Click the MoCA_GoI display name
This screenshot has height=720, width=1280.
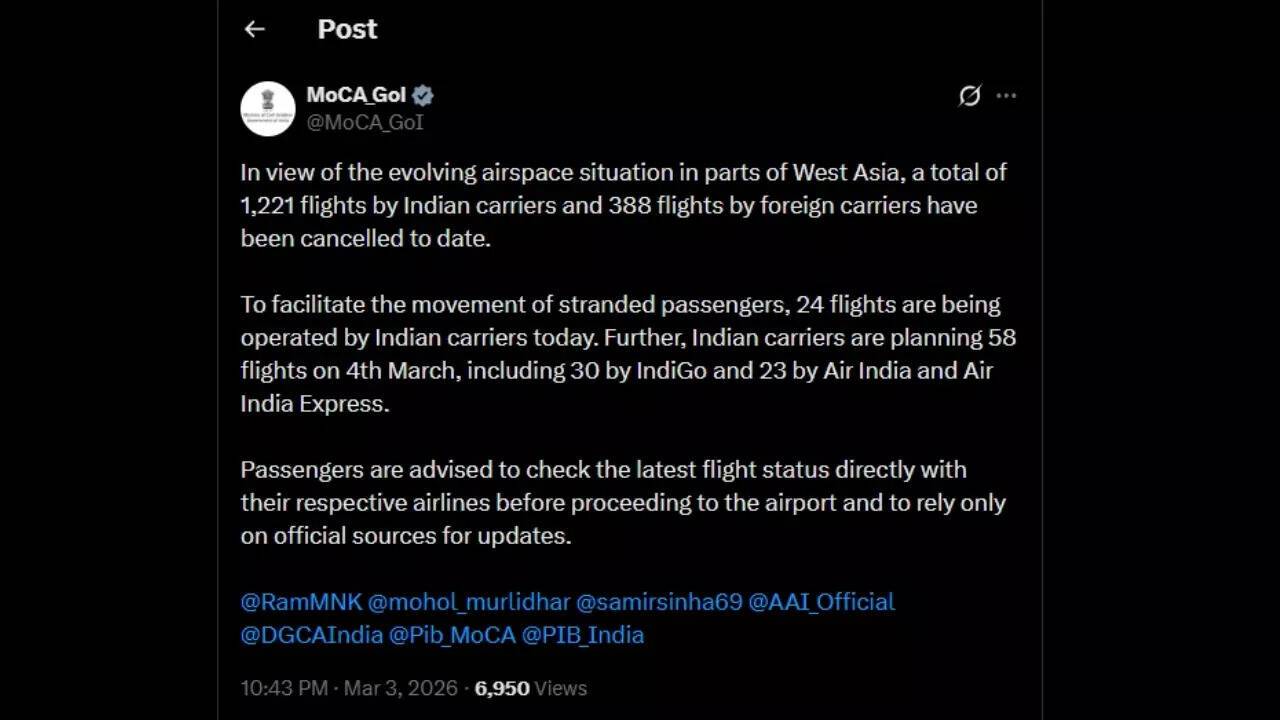358,95
